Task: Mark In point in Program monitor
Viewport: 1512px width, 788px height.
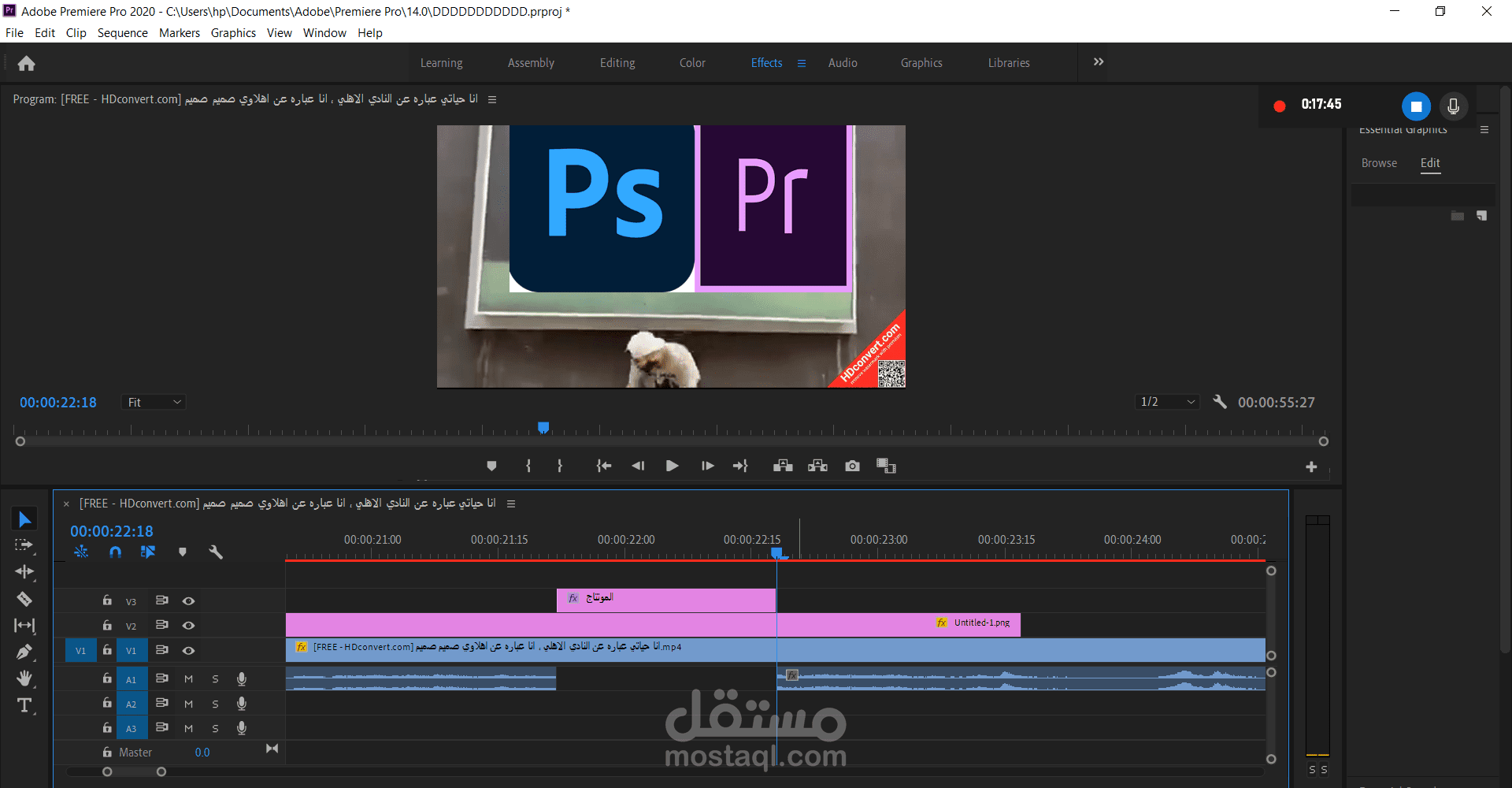Action: coord(528,466)
